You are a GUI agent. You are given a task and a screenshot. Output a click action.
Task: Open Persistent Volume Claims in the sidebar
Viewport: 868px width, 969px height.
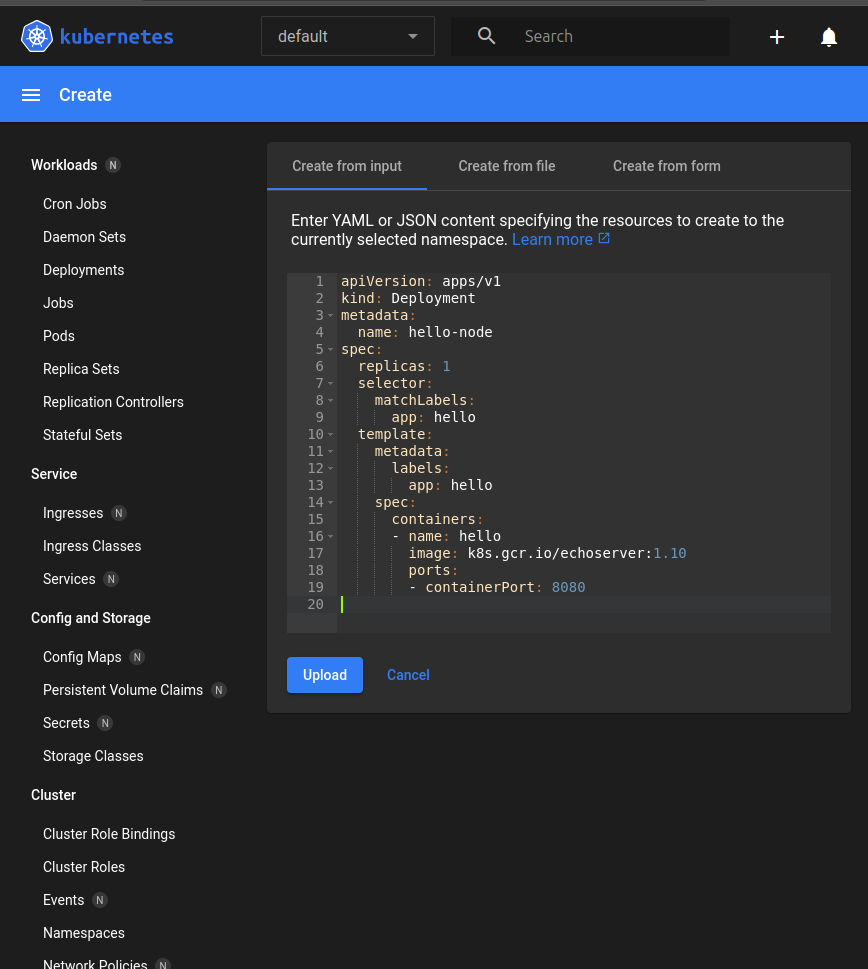(123, 690)
